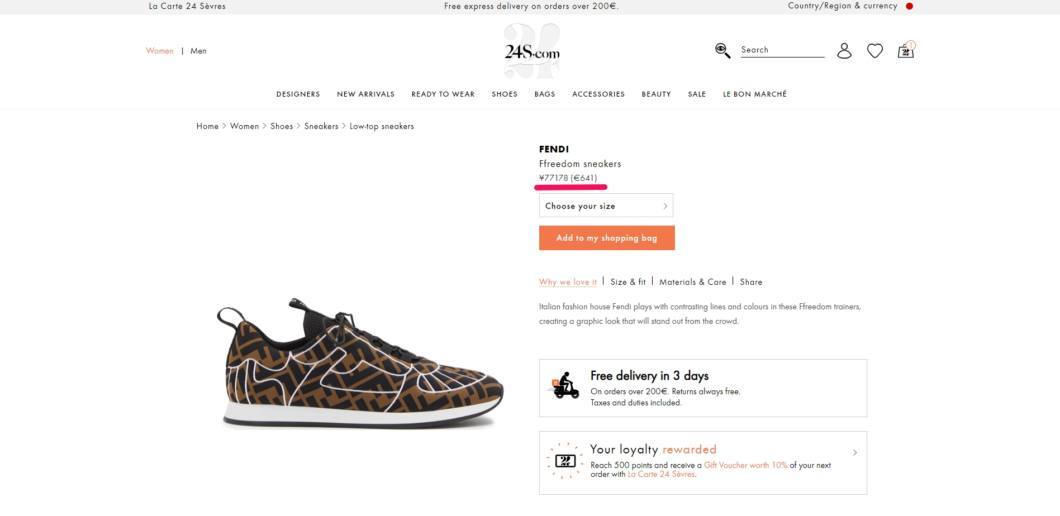This screenshot has height=516, width=1060.
Task: Switch to Men section
Action: [x=198, y=51]
